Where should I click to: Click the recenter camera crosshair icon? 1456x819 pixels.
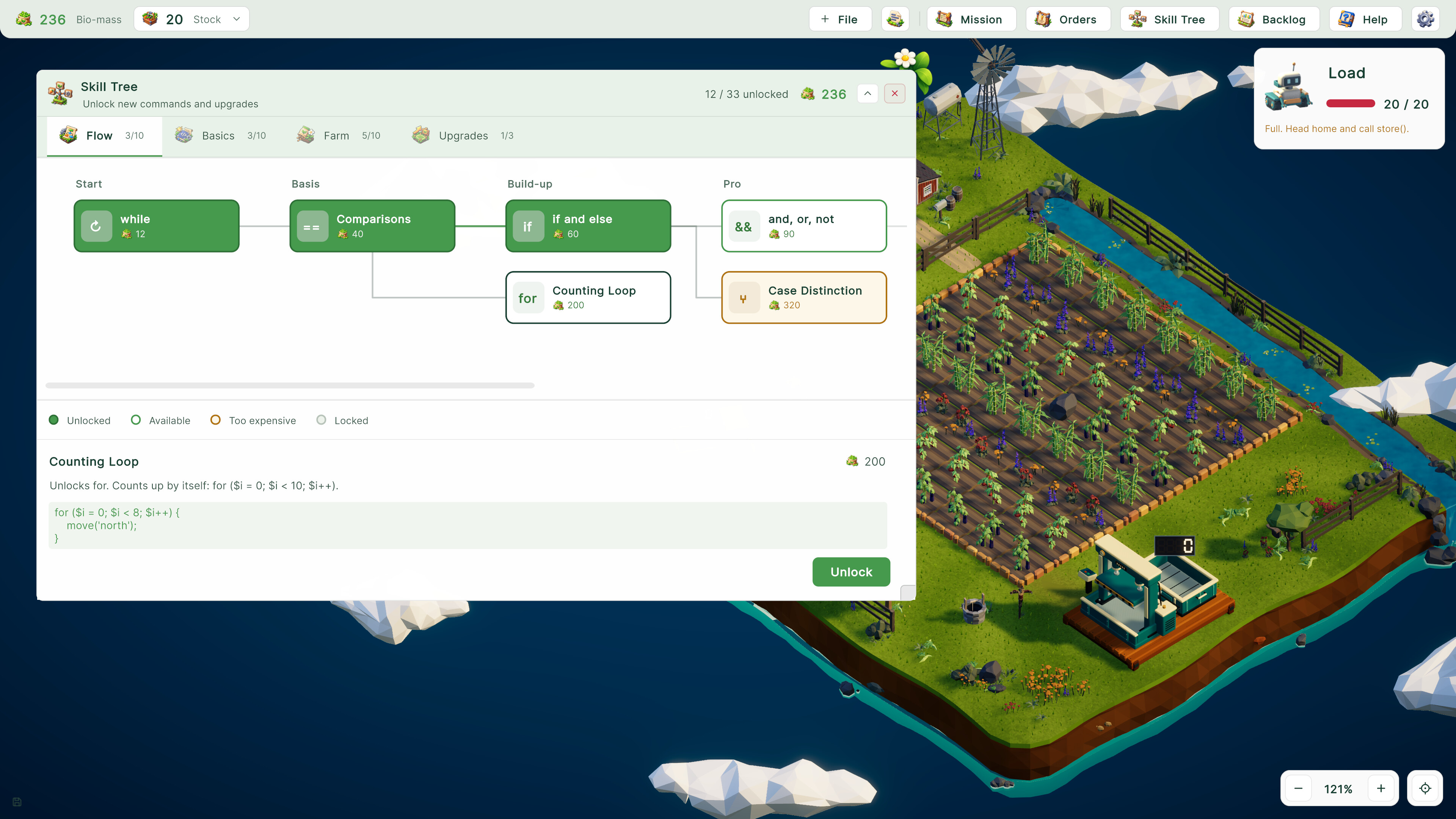pos(1425,788)
